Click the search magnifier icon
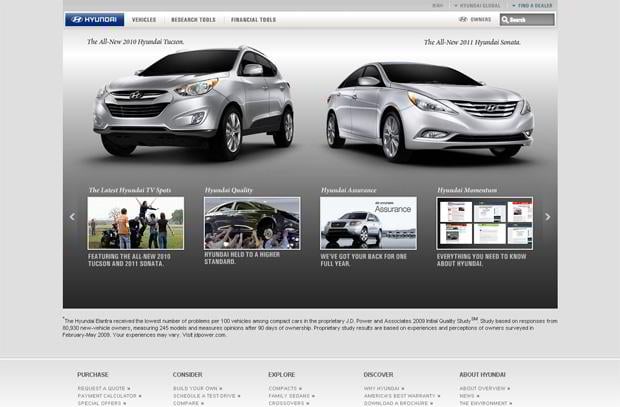Screen dimensions: 620x407 click(507, 19)
